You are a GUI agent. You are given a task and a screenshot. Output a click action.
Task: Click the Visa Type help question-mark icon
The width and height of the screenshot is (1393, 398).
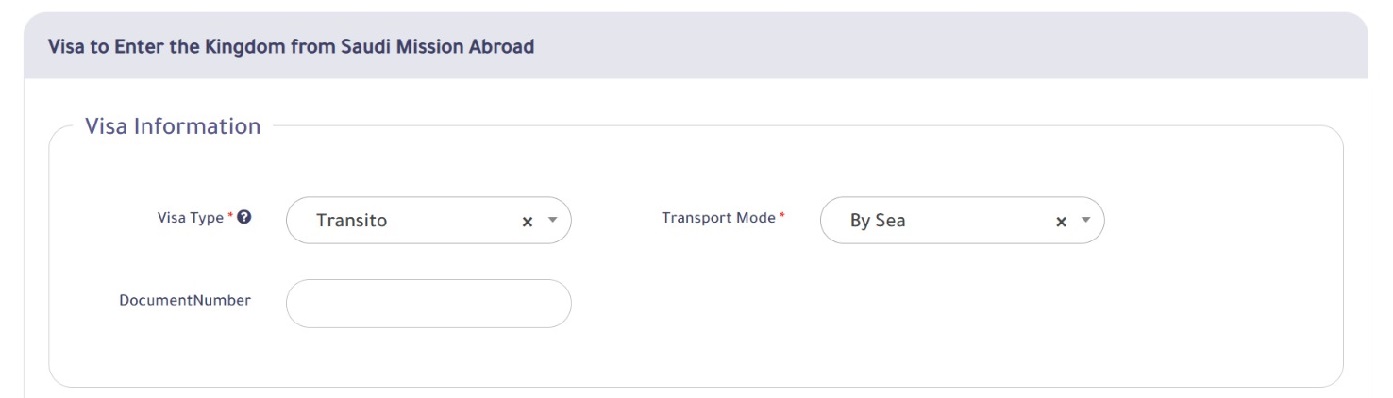pyautogui.click(x=245, y=217)
